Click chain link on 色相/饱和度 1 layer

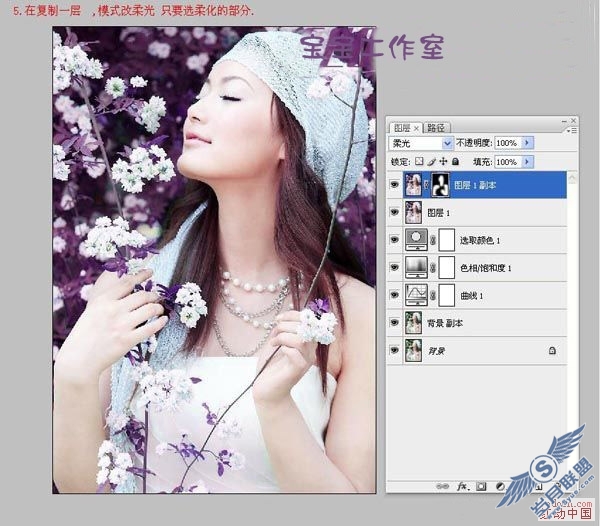coord(433,268)
